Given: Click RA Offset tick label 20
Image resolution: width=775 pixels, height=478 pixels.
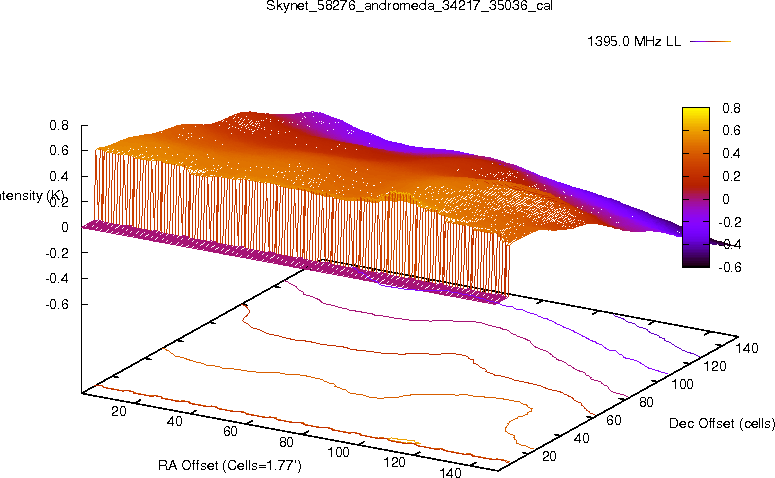Looking at the screenshot, I should tap(119, 411).
